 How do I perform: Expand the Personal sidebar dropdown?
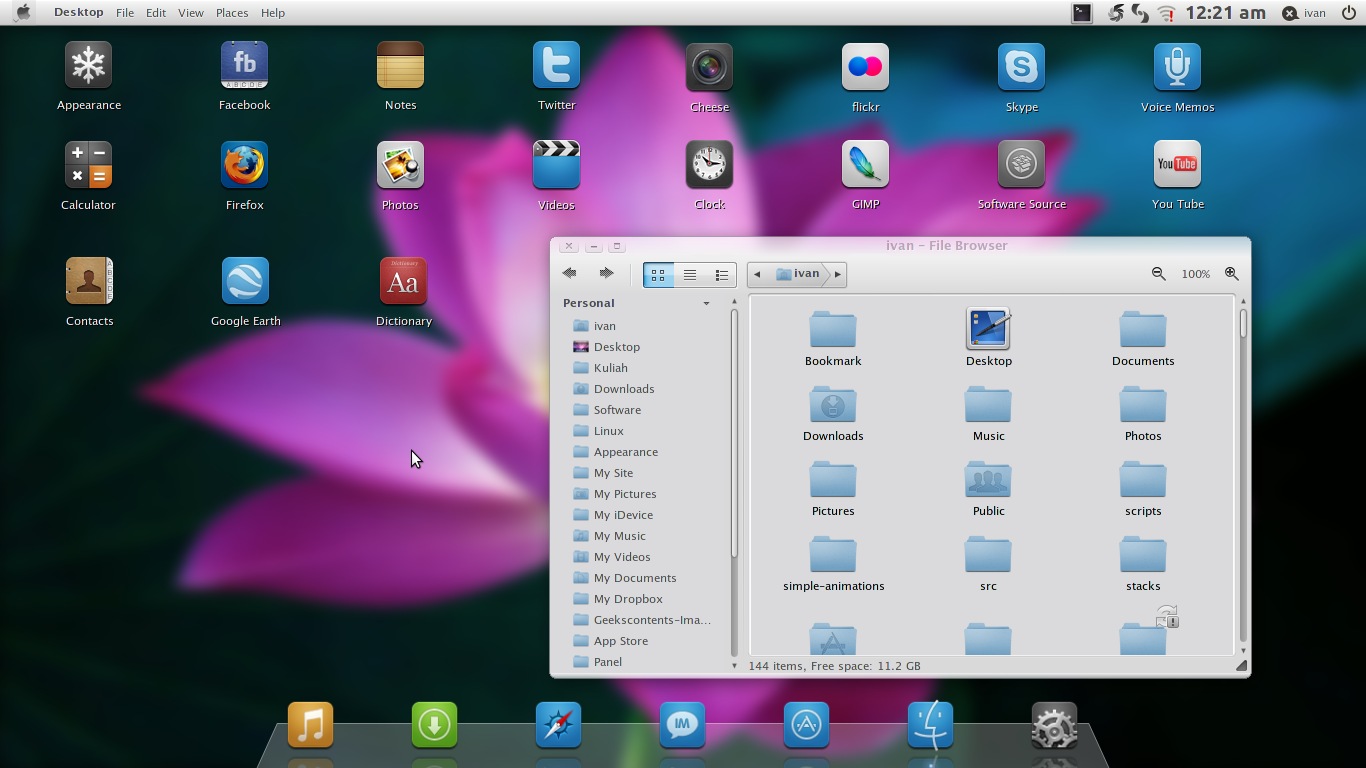tap(706, 303)
